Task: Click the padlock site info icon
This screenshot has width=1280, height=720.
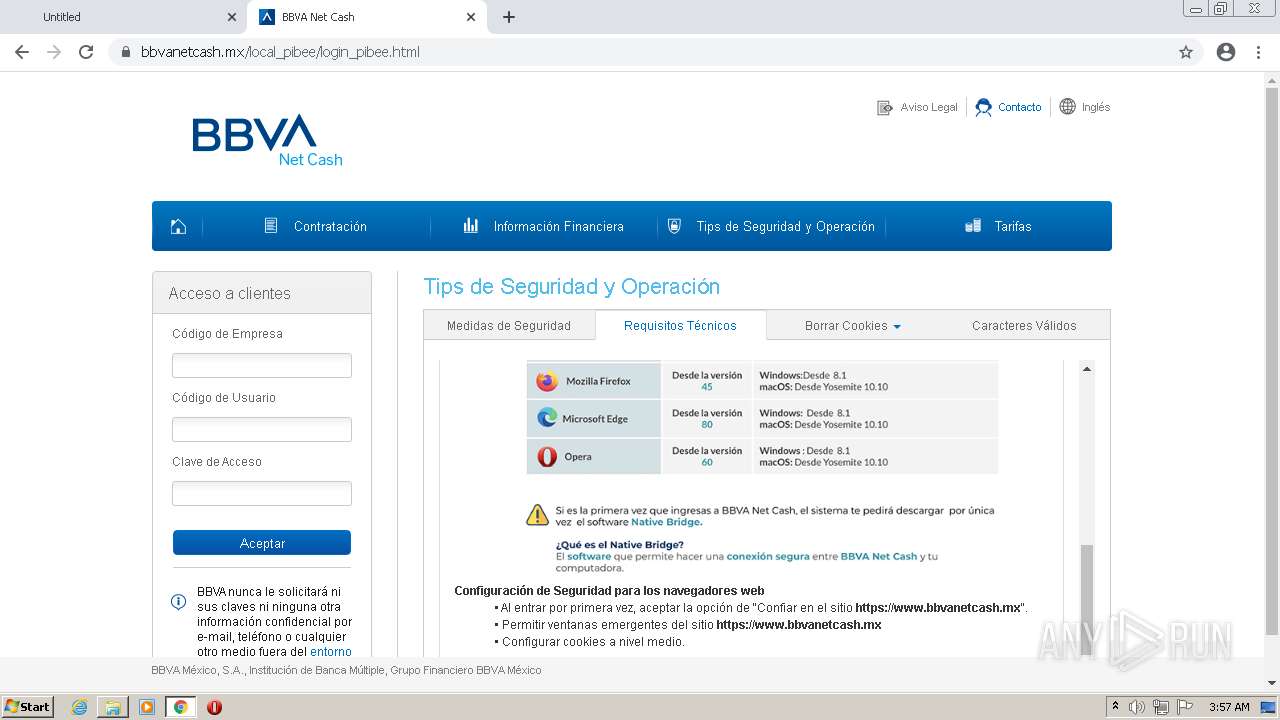Action: click(126, 52)
